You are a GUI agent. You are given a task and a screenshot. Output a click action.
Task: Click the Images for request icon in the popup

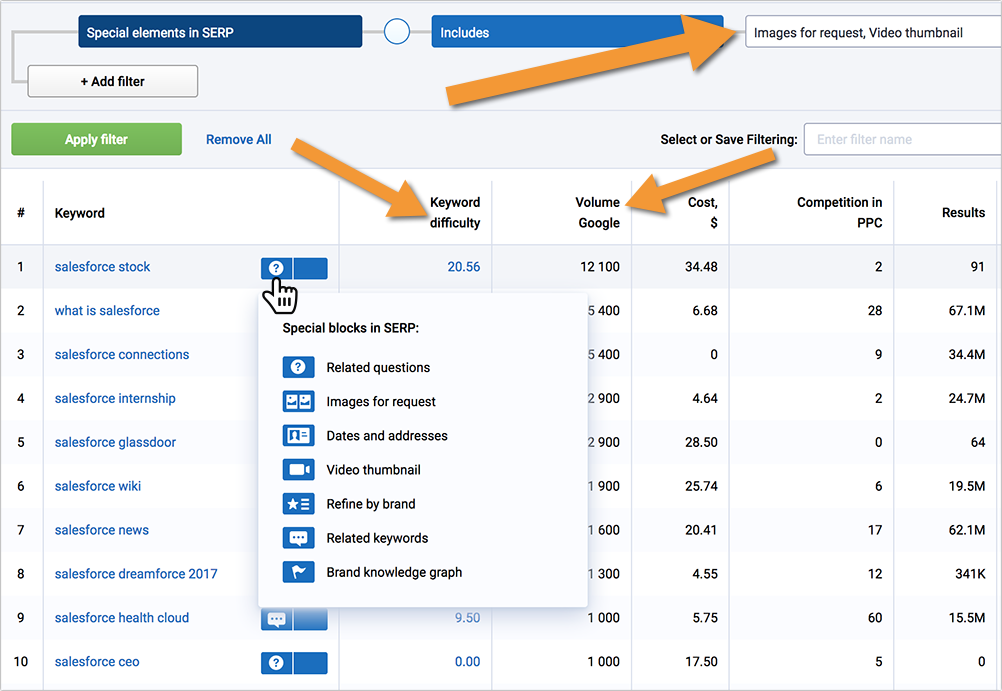(298, 401)
